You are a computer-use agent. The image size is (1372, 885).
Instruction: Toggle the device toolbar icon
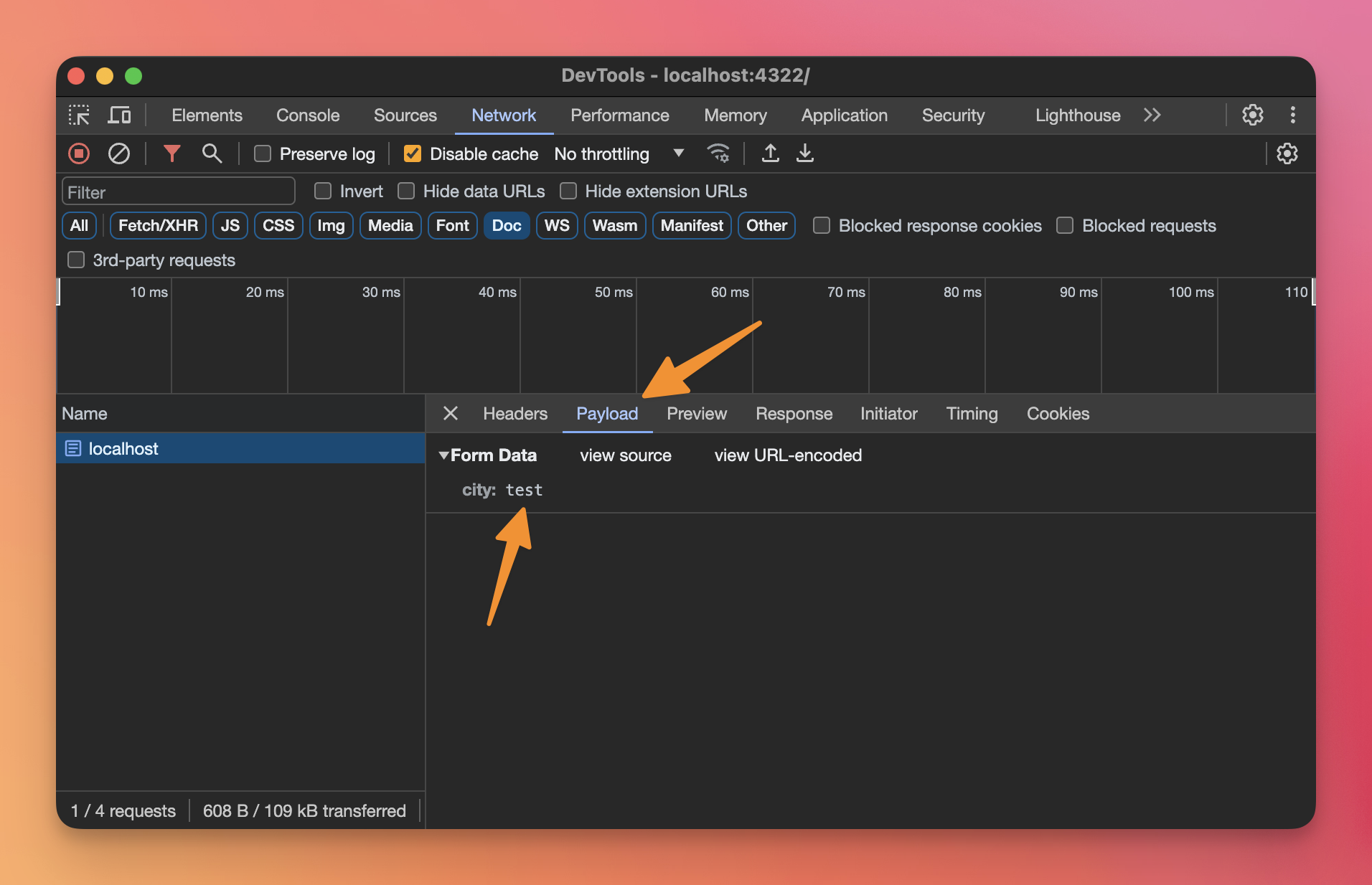[x=119, y=115]
